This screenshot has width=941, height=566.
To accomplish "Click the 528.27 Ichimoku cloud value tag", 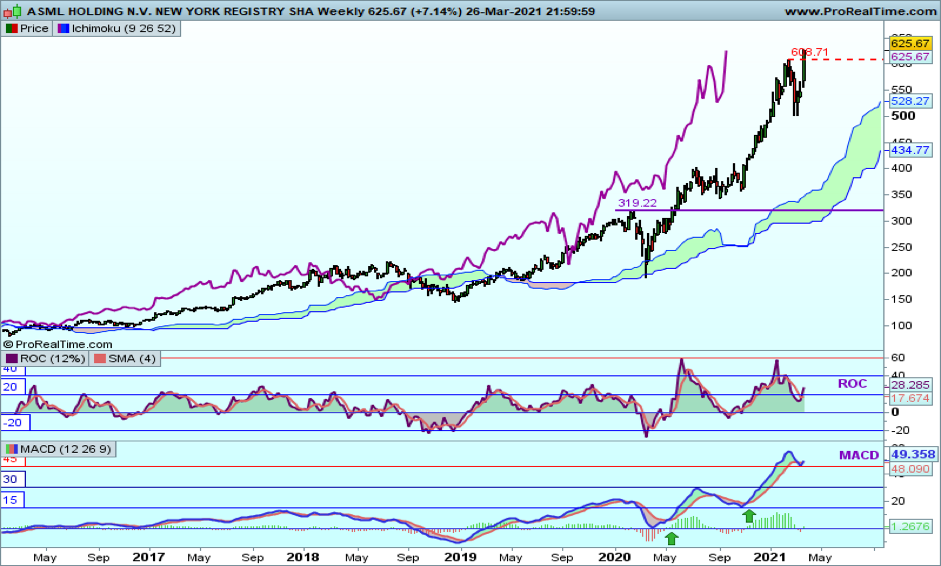I will click(910, 101).
